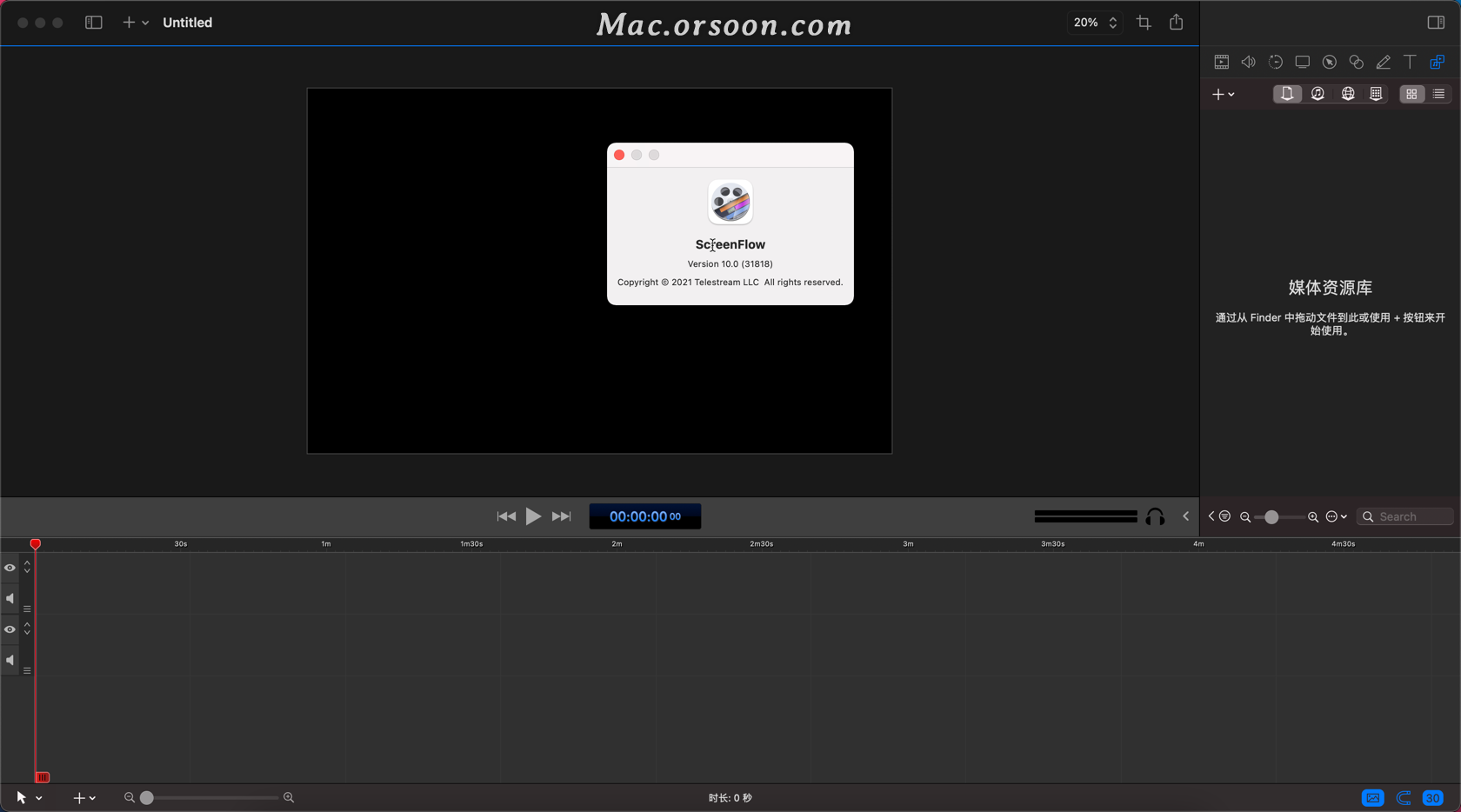
Task: Click the media library back chevron
Action: pos(1211,516)
